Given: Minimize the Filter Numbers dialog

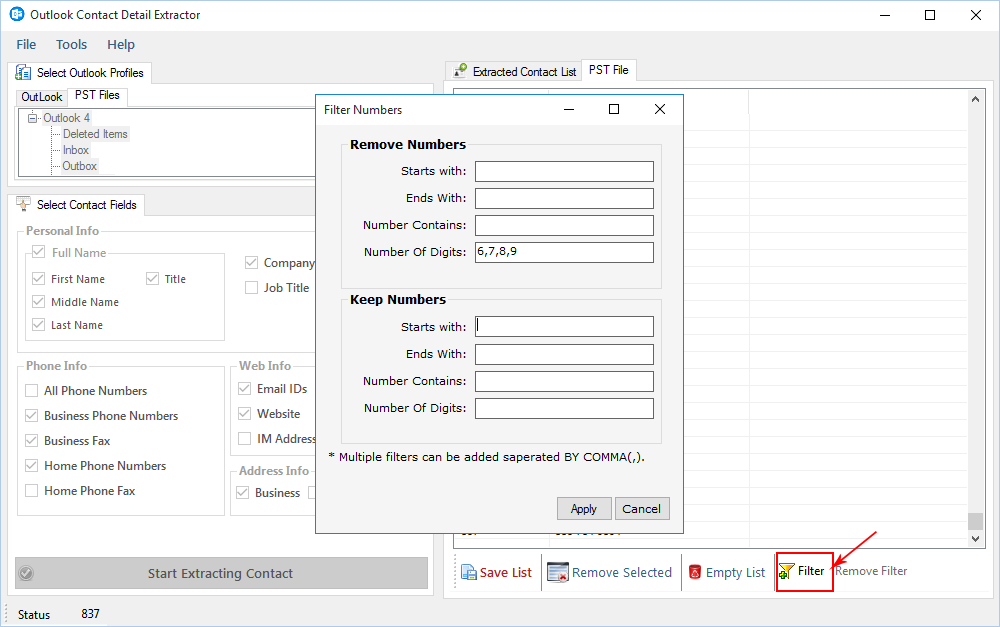Looking at the screenshot, I should 569,110.
